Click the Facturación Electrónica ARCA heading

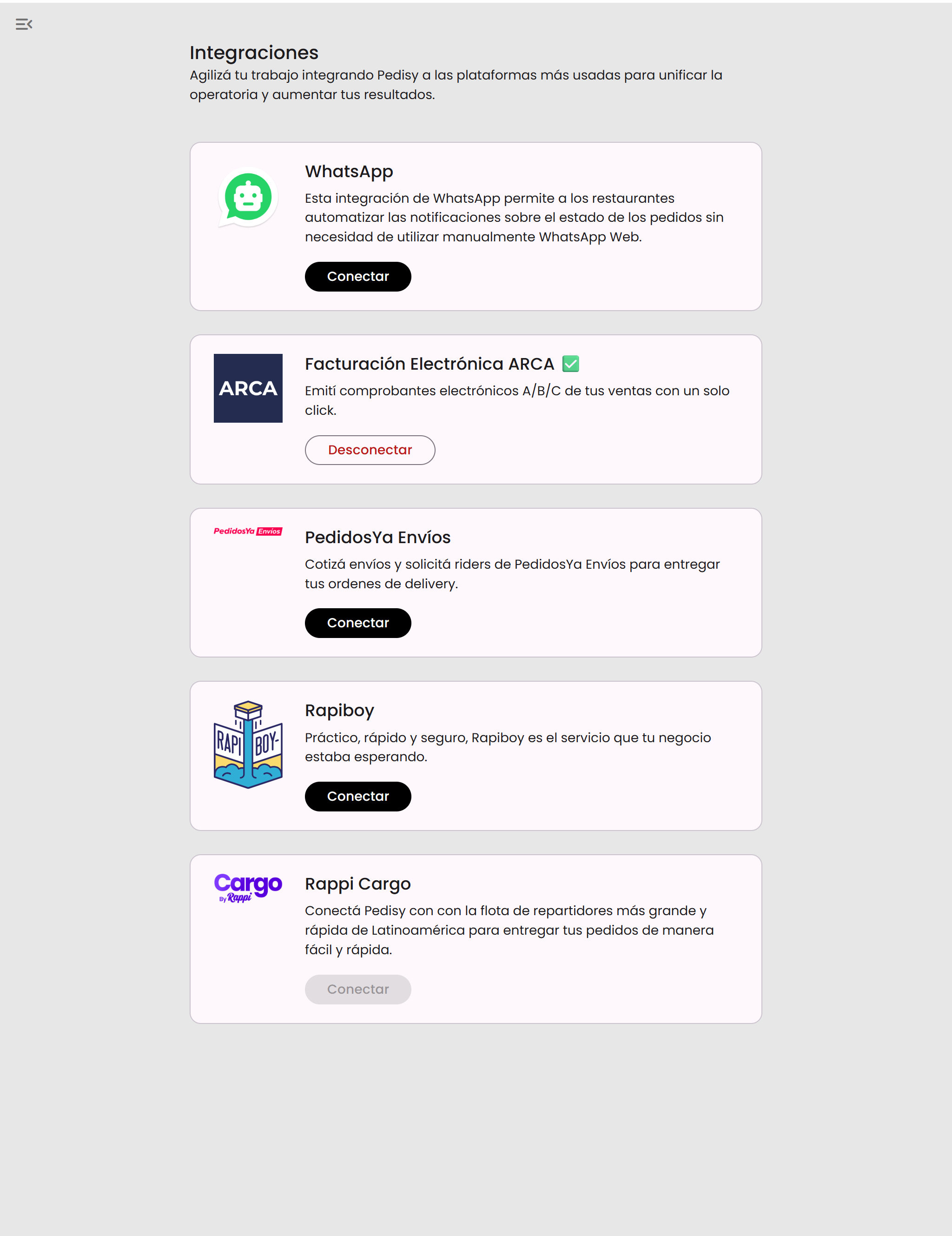[430, 364]
